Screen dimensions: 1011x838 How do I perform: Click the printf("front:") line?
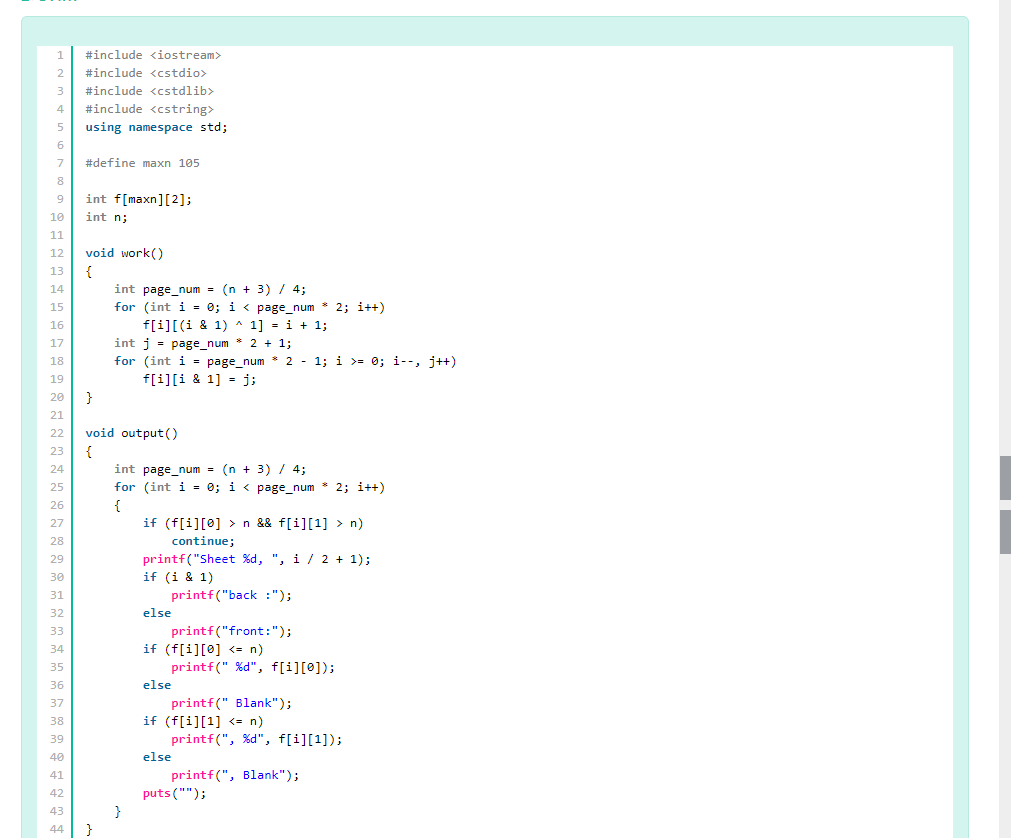tap(231, 632)
